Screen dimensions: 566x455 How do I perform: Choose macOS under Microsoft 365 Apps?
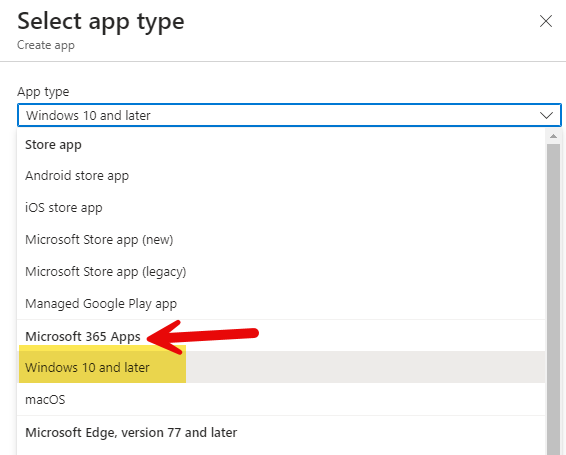tap(281, 399)
